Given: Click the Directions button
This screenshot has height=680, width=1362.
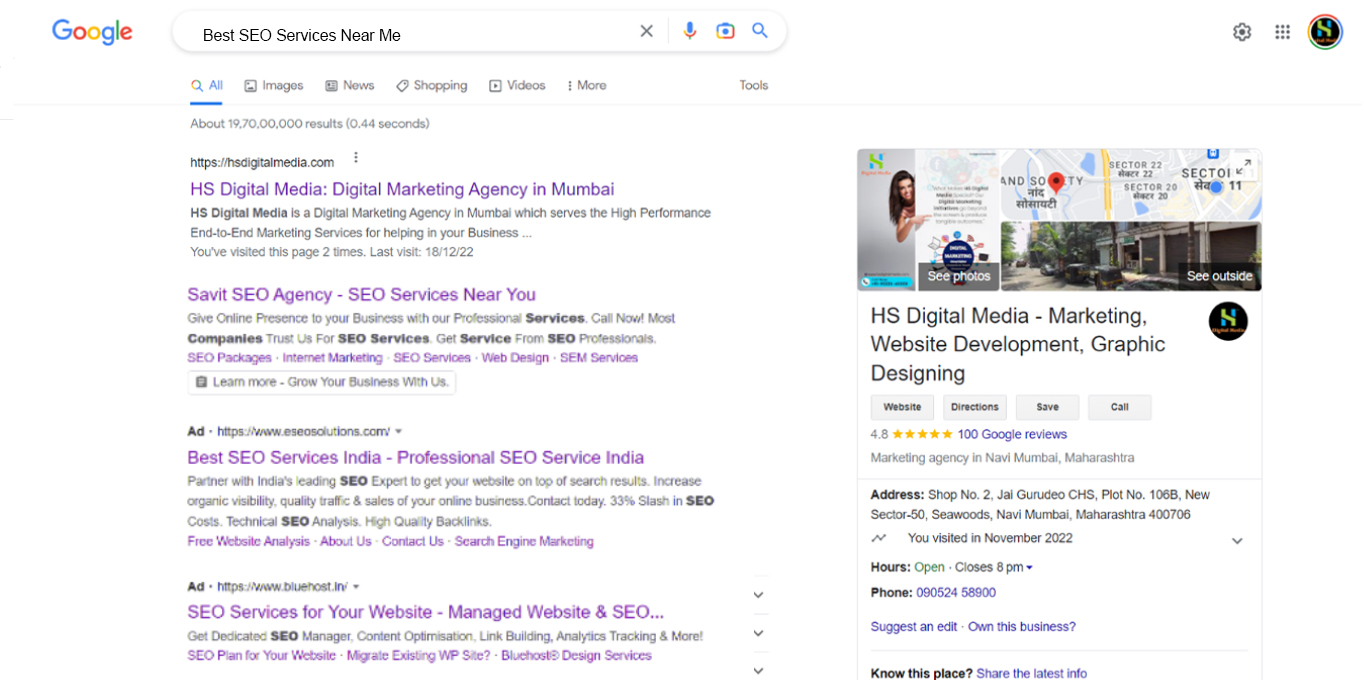Looking at the screenshot, I should (x=974, y=407).
